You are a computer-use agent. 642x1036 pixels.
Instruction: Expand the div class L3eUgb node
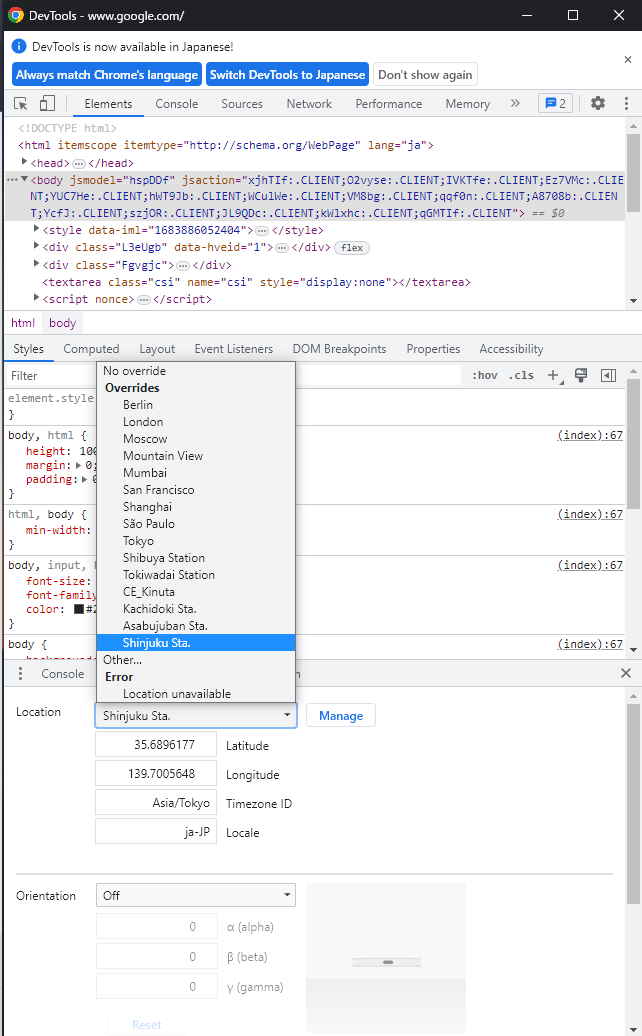pyautogui.click(x=36, y=246)
